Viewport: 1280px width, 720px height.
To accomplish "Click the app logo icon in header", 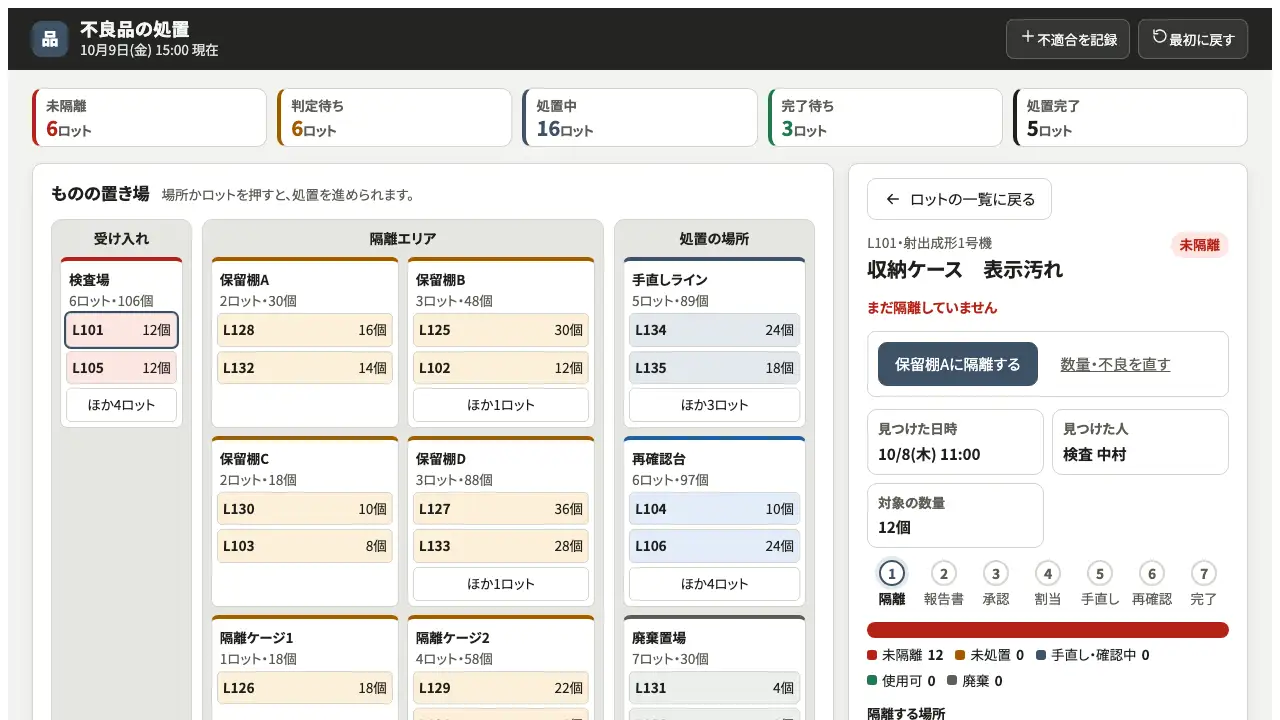I will pyautogui.click(x=50, y=39).
